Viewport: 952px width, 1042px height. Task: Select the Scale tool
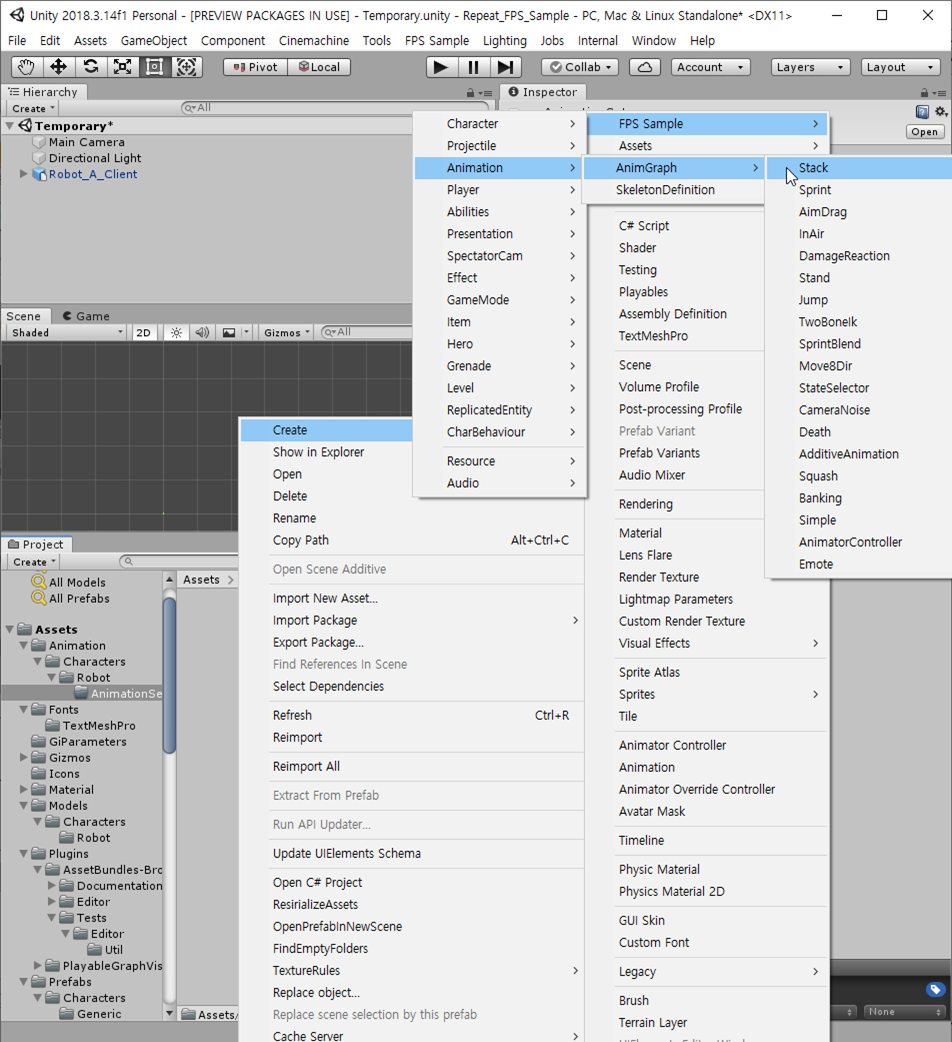pyautogui.click(x=122, y=66)
